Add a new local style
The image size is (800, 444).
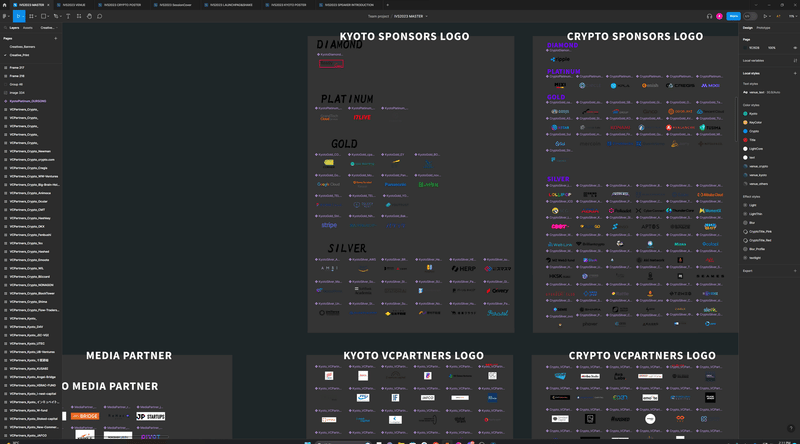795,73
